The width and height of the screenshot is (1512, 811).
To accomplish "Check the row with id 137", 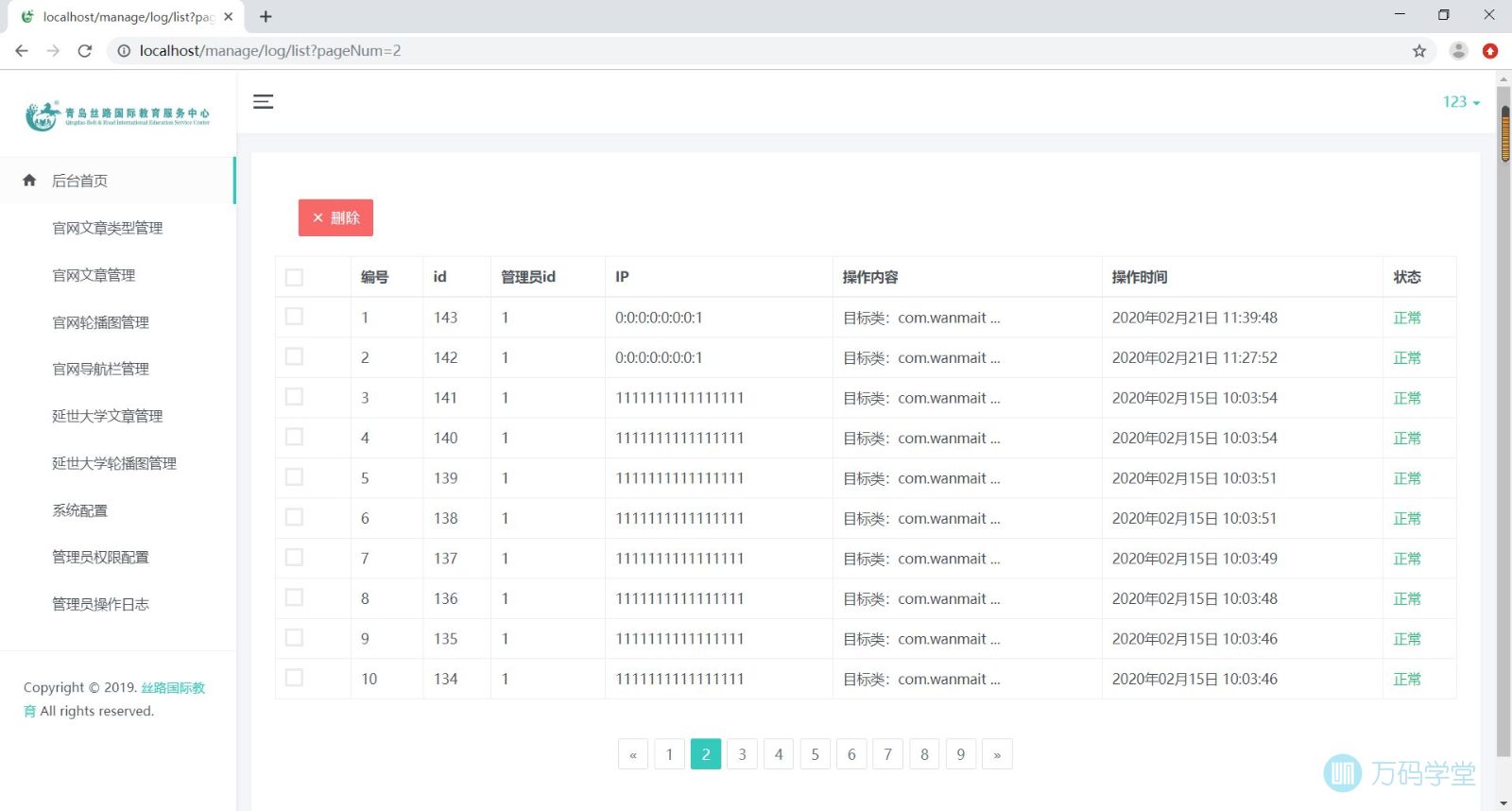I will (294, 558).
